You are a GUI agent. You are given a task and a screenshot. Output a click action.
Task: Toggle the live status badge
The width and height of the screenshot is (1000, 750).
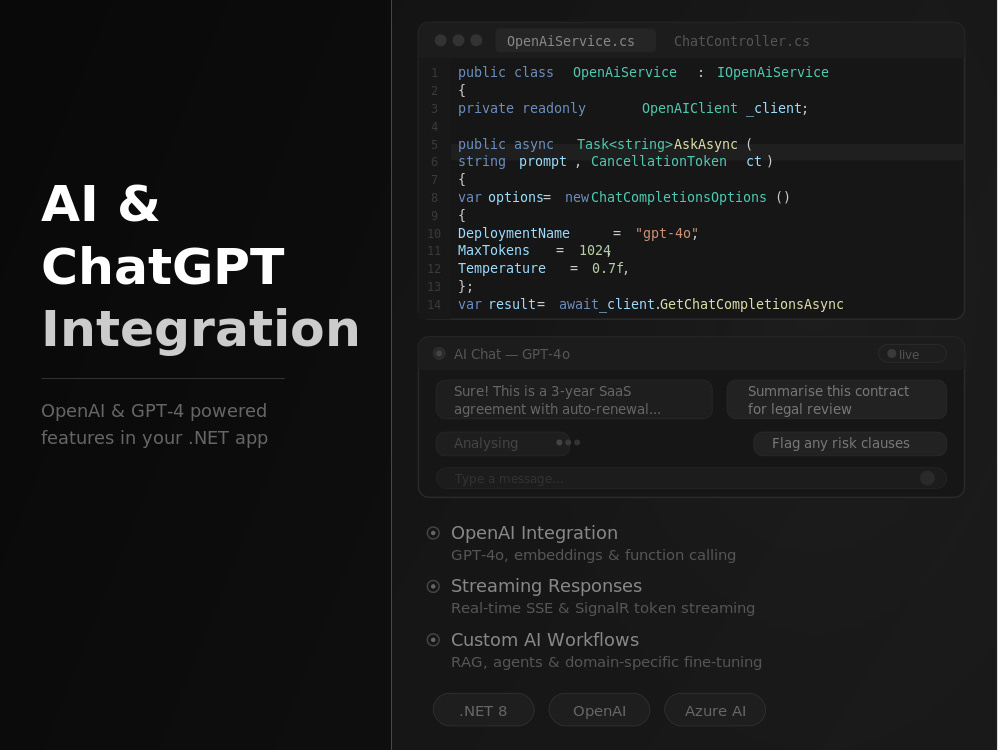coord(912,354)
